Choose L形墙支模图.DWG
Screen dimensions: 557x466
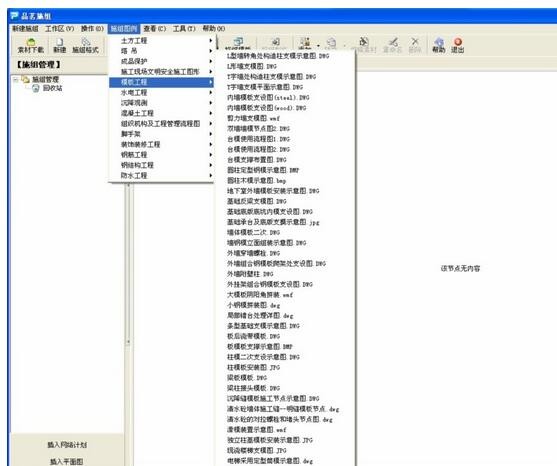point(252,66)
